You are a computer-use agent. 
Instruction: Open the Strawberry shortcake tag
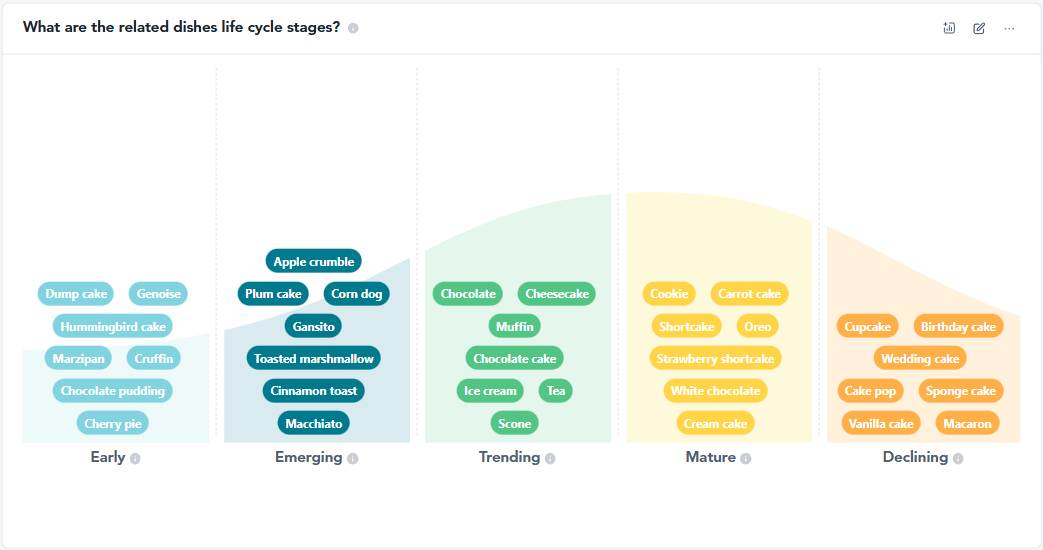(x=715, y=358)
